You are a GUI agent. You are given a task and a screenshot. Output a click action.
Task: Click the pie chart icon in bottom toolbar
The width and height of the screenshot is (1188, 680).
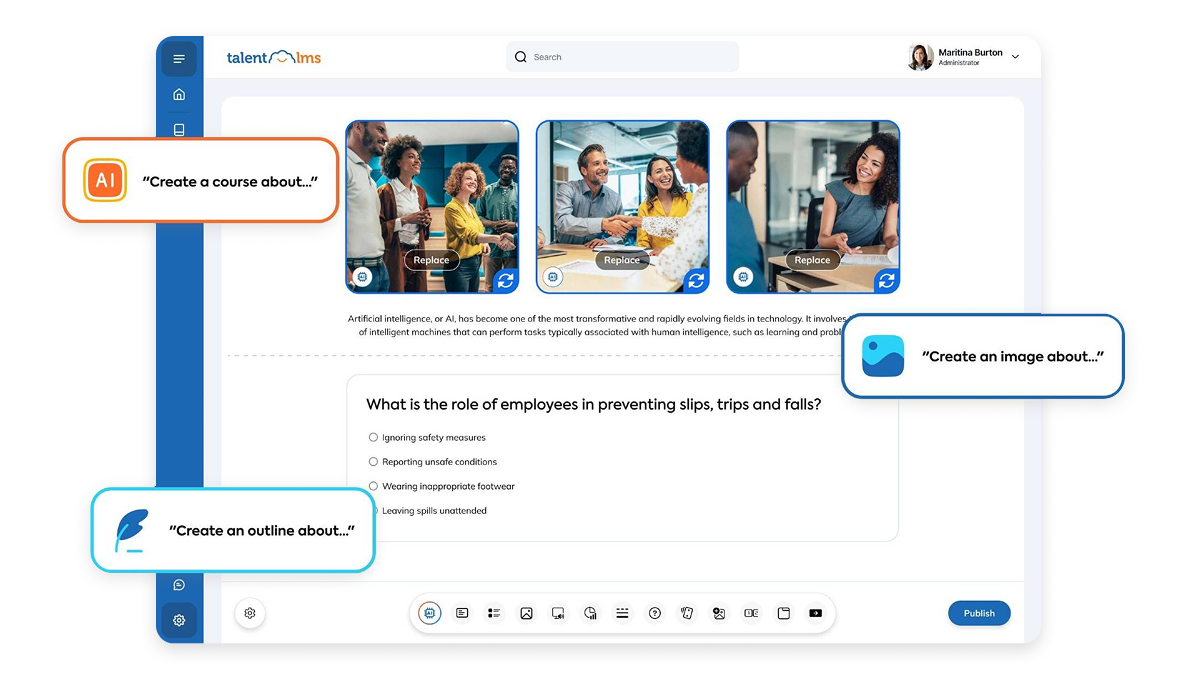coord(590,613)
